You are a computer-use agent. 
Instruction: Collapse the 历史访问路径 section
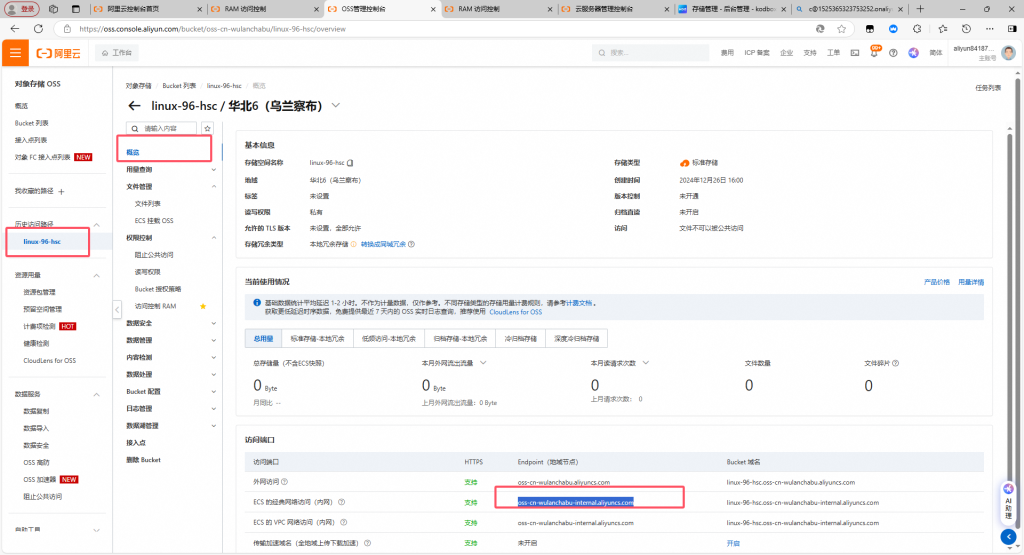(x=97, y=224)
